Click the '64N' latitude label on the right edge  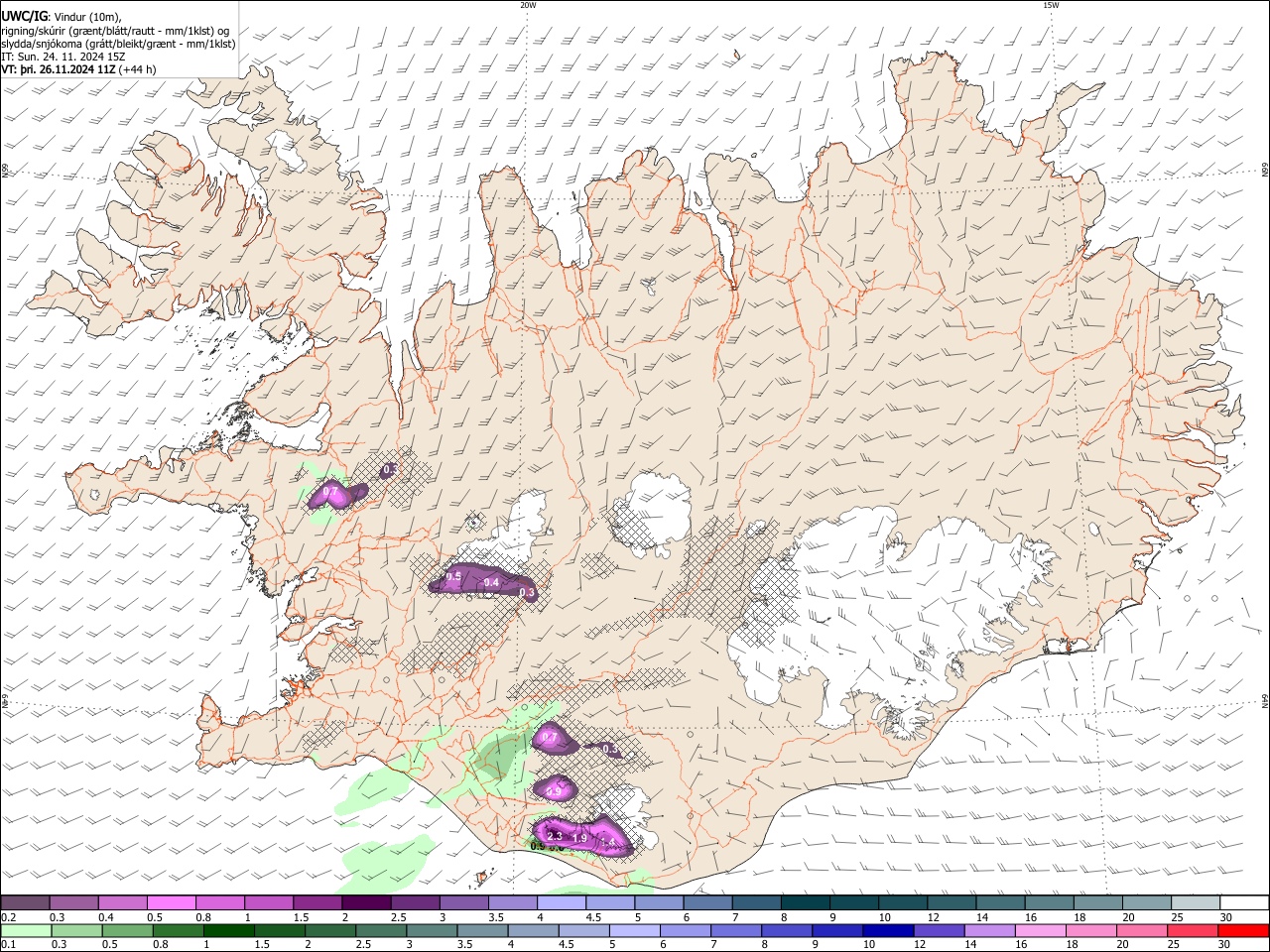coord(1265,700)
